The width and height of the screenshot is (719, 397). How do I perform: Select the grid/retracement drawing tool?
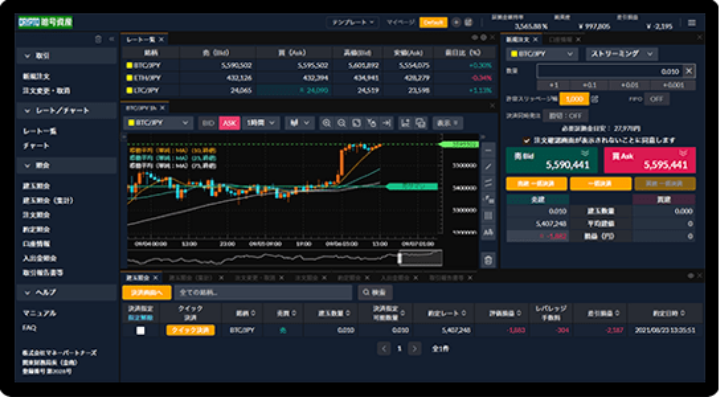(x=488, y=215)
